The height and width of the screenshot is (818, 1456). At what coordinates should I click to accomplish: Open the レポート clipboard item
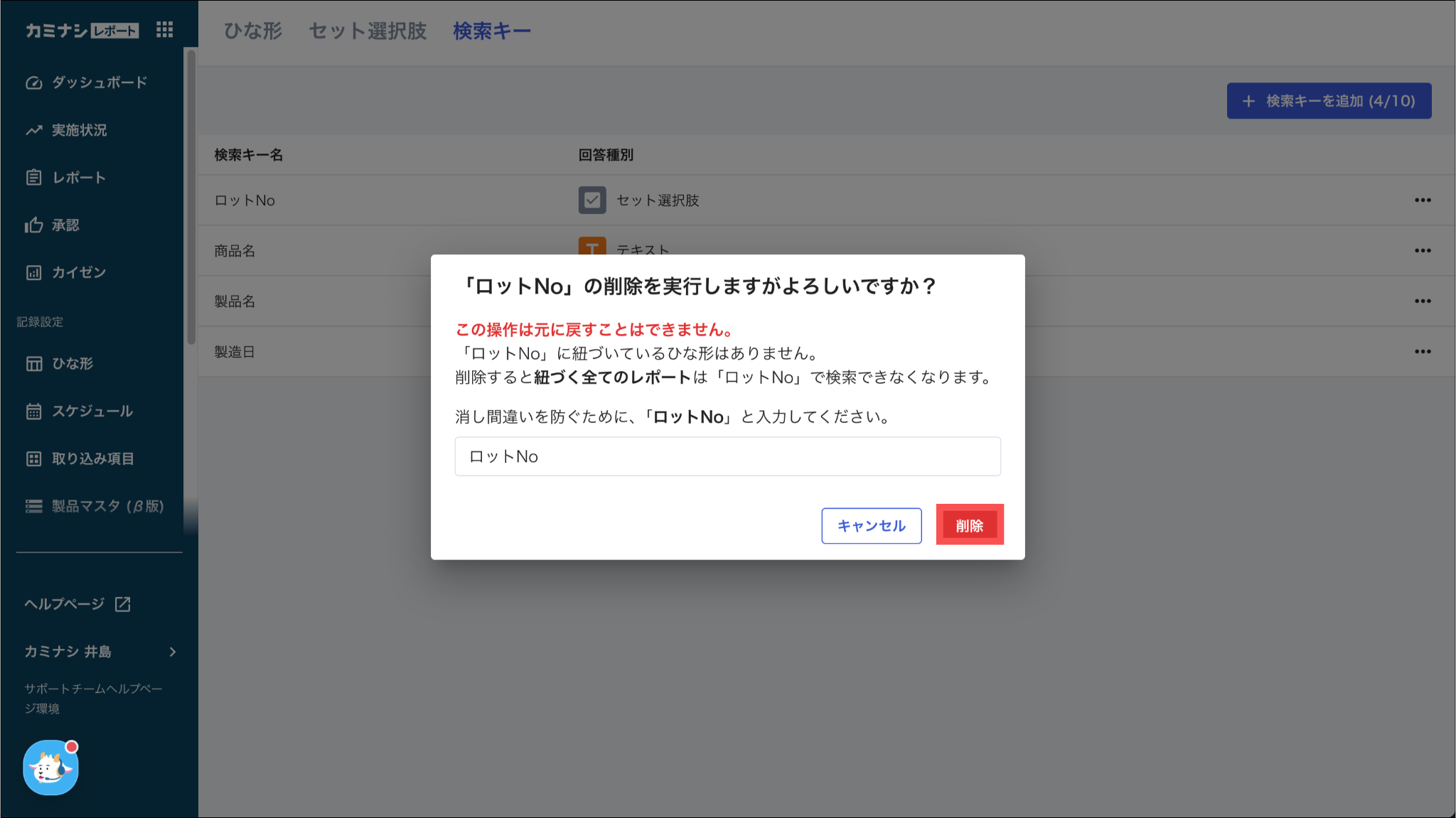[78, 178]
